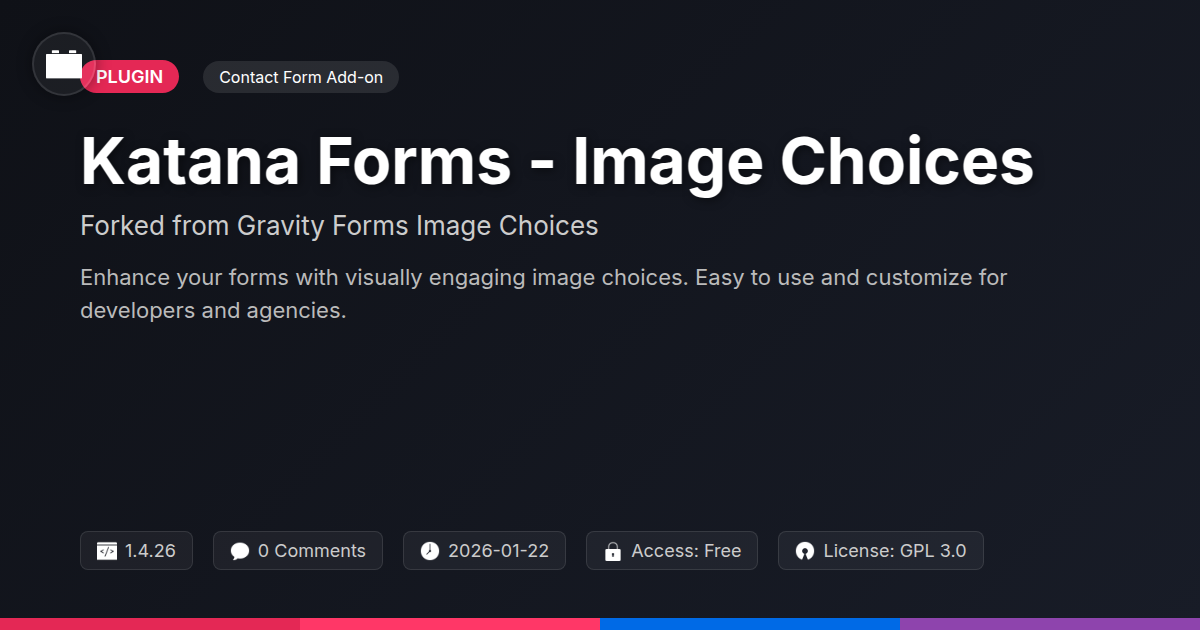Open the 0 Comments badge
Screen dimensions: 1200x630
pyautogui.click(x=298, y=551)
